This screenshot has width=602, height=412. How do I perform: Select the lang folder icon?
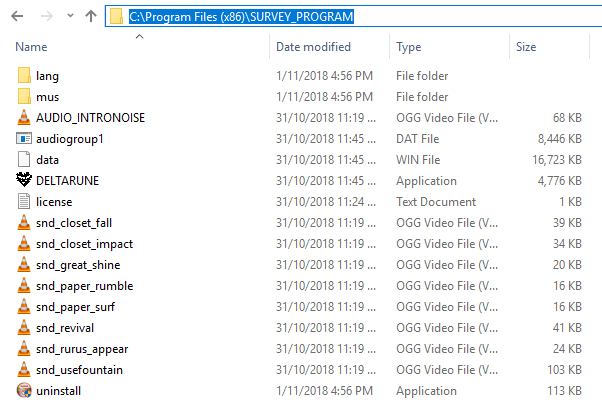coord(24,76)
